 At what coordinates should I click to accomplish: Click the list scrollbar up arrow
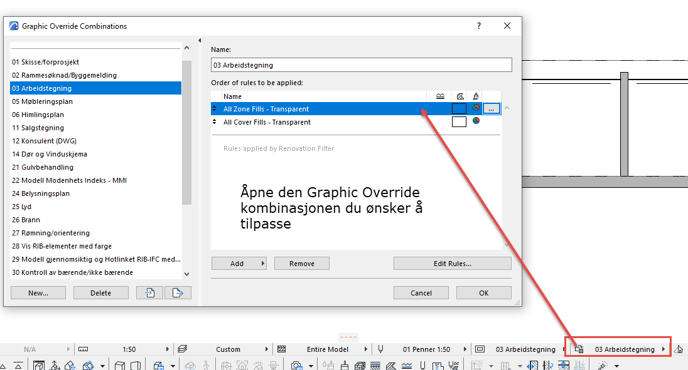pos(187,48)
